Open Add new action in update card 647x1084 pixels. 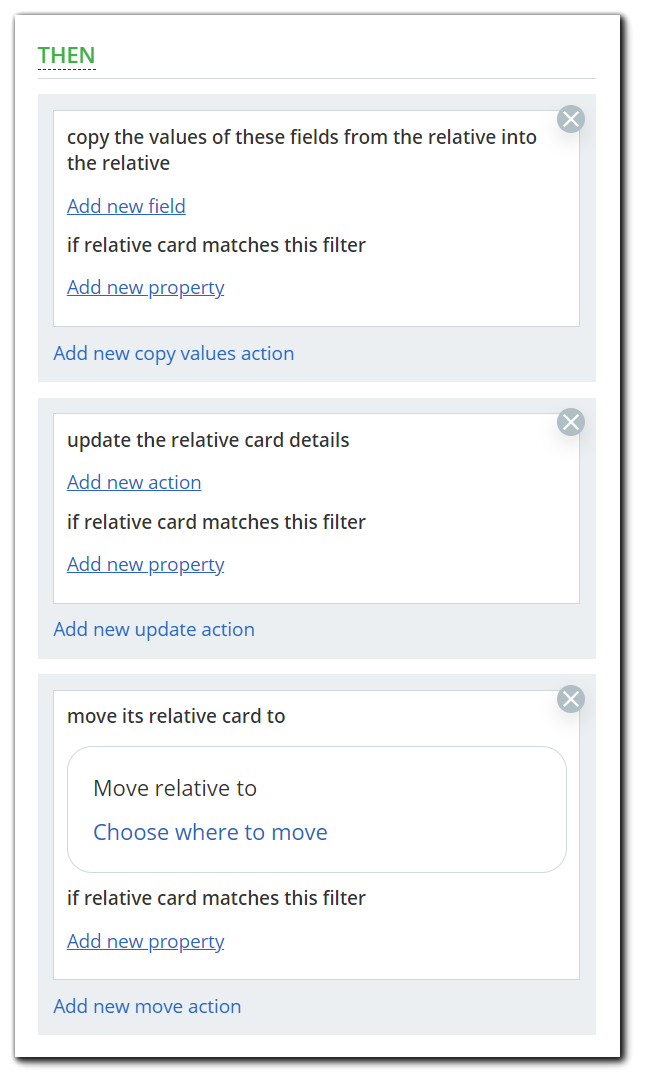pyautogui.click(x=134, y=482)
